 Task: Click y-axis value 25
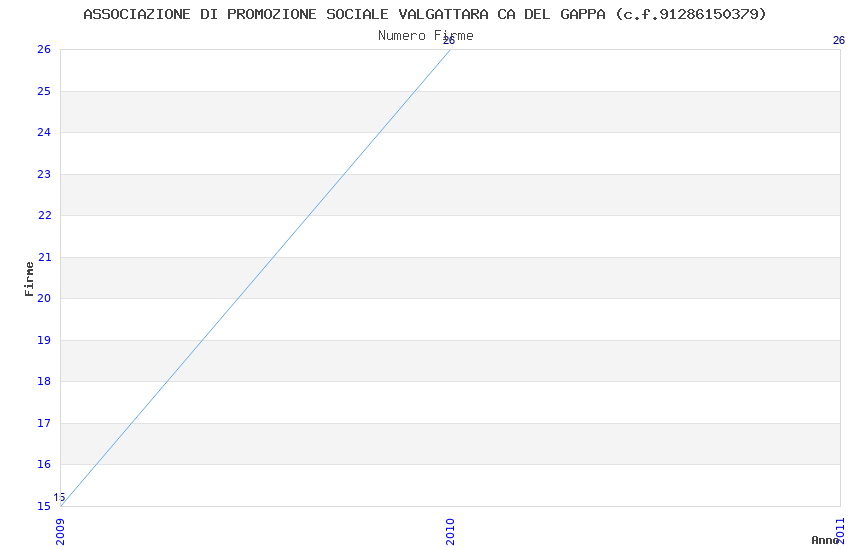pos(44,91)
